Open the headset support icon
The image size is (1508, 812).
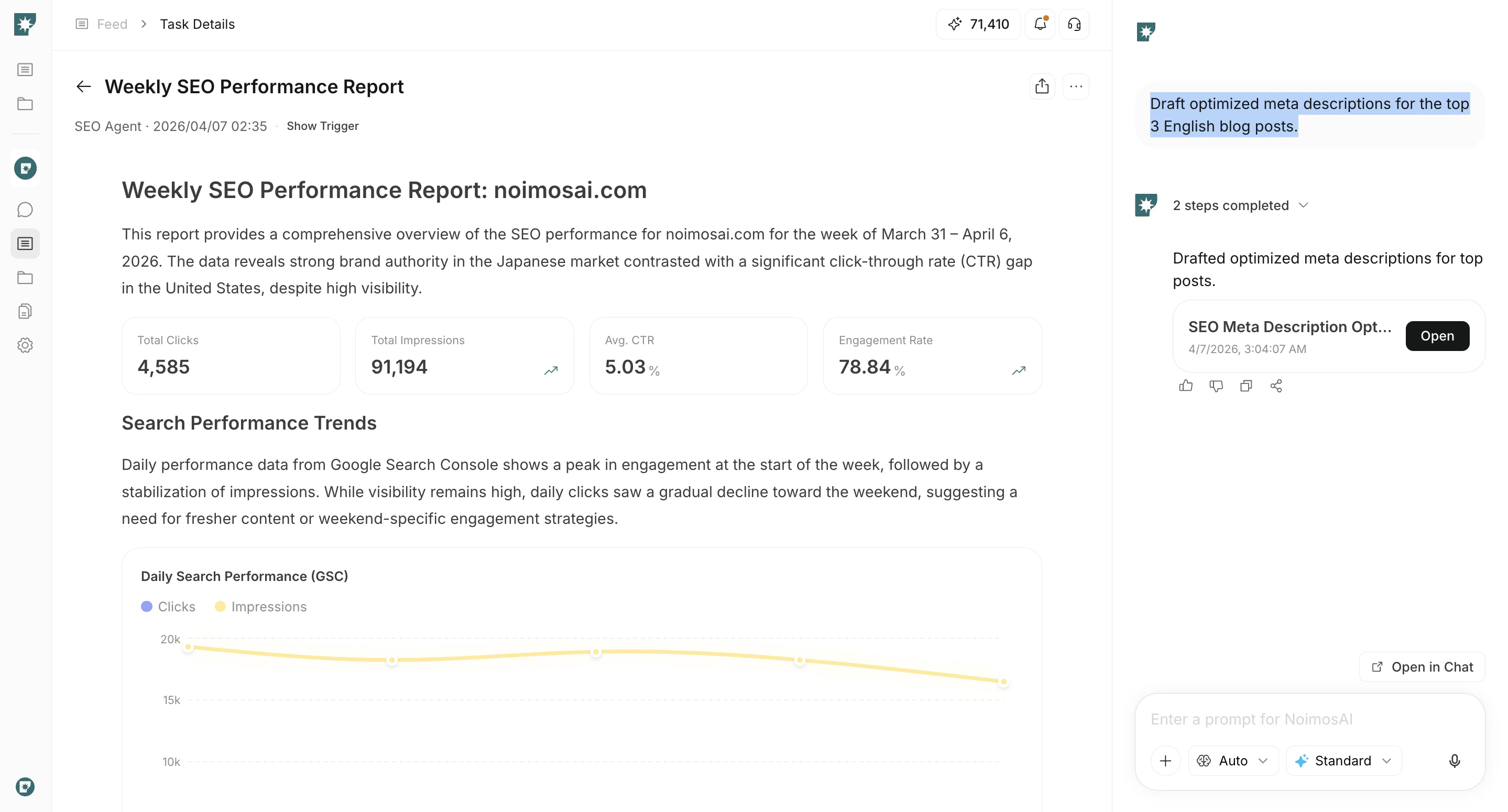point(1074,24)
